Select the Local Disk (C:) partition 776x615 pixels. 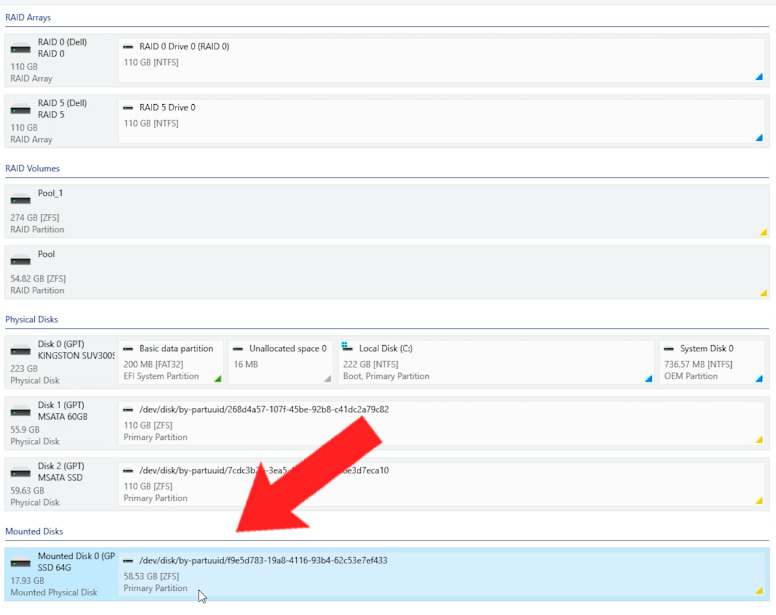point(496,362)
